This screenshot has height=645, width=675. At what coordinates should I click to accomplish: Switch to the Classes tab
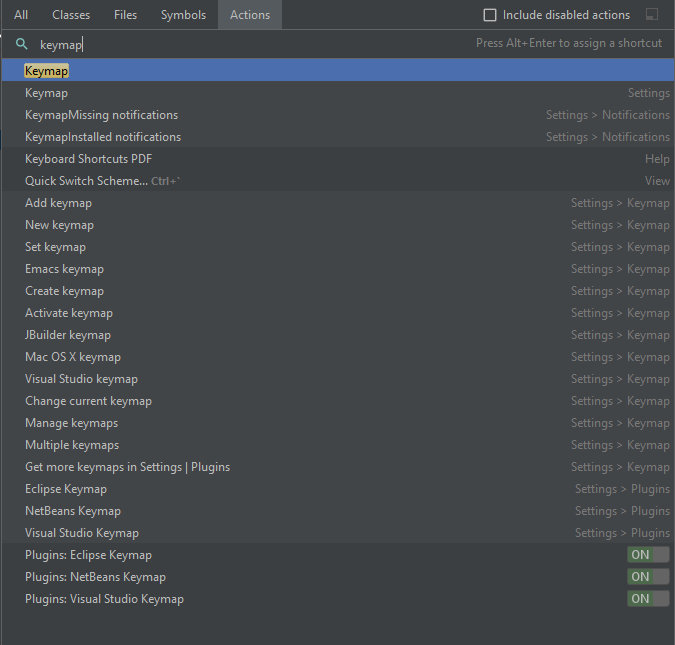click(71, 15)
